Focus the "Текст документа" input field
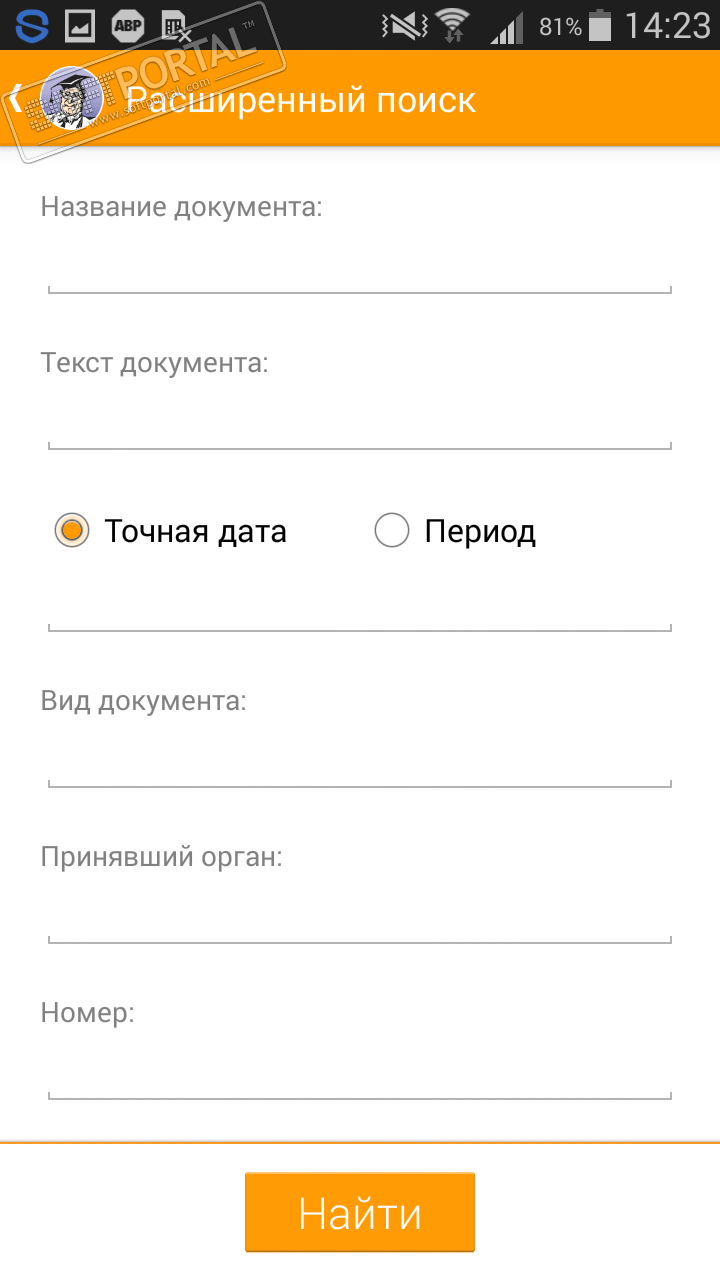Screen dimensions: 720x1280 click(x=360, y=424)
